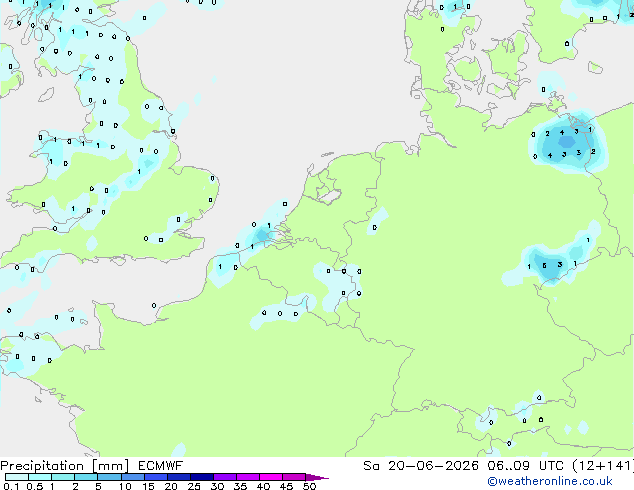Click the '06..09 UTC' time range text
The height and width of the screenshot is (490, 634).
pos(525,466)
